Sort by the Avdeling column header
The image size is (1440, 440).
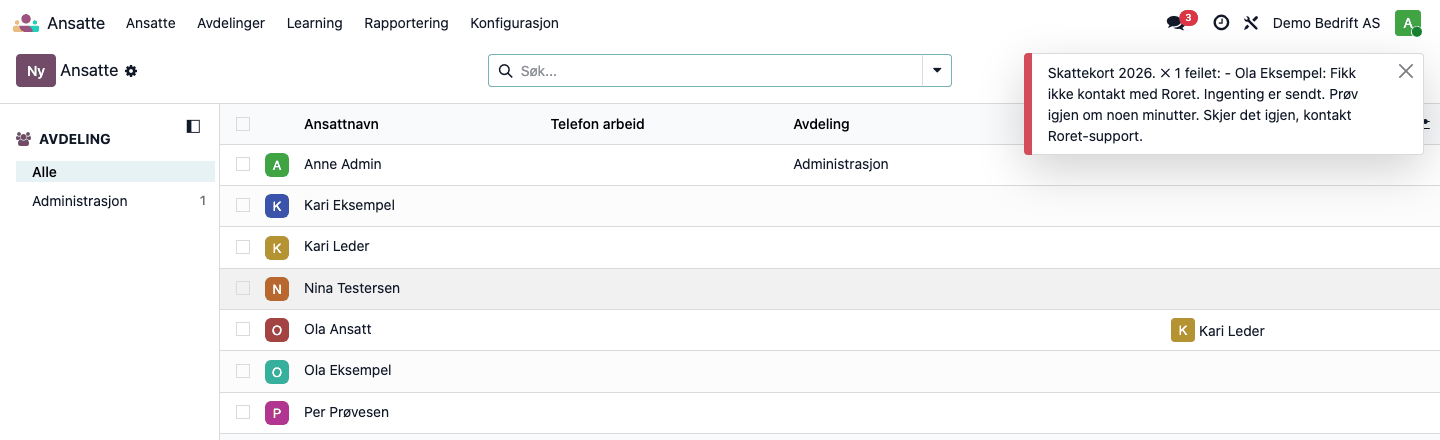pos(821,124)
